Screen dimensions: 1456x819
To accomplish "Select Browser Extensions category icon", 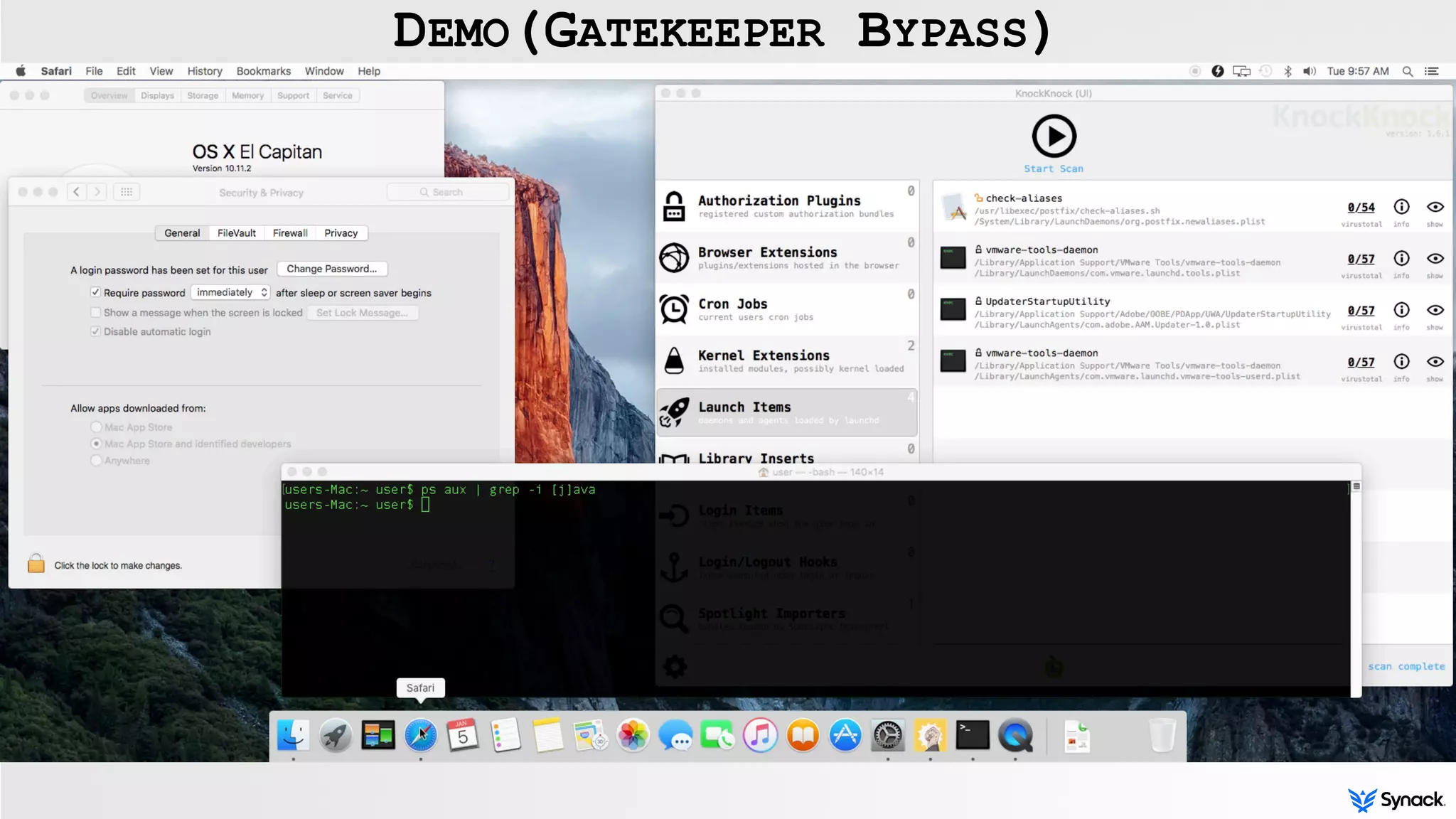I will pyautogui.click(x=674, y=257).
